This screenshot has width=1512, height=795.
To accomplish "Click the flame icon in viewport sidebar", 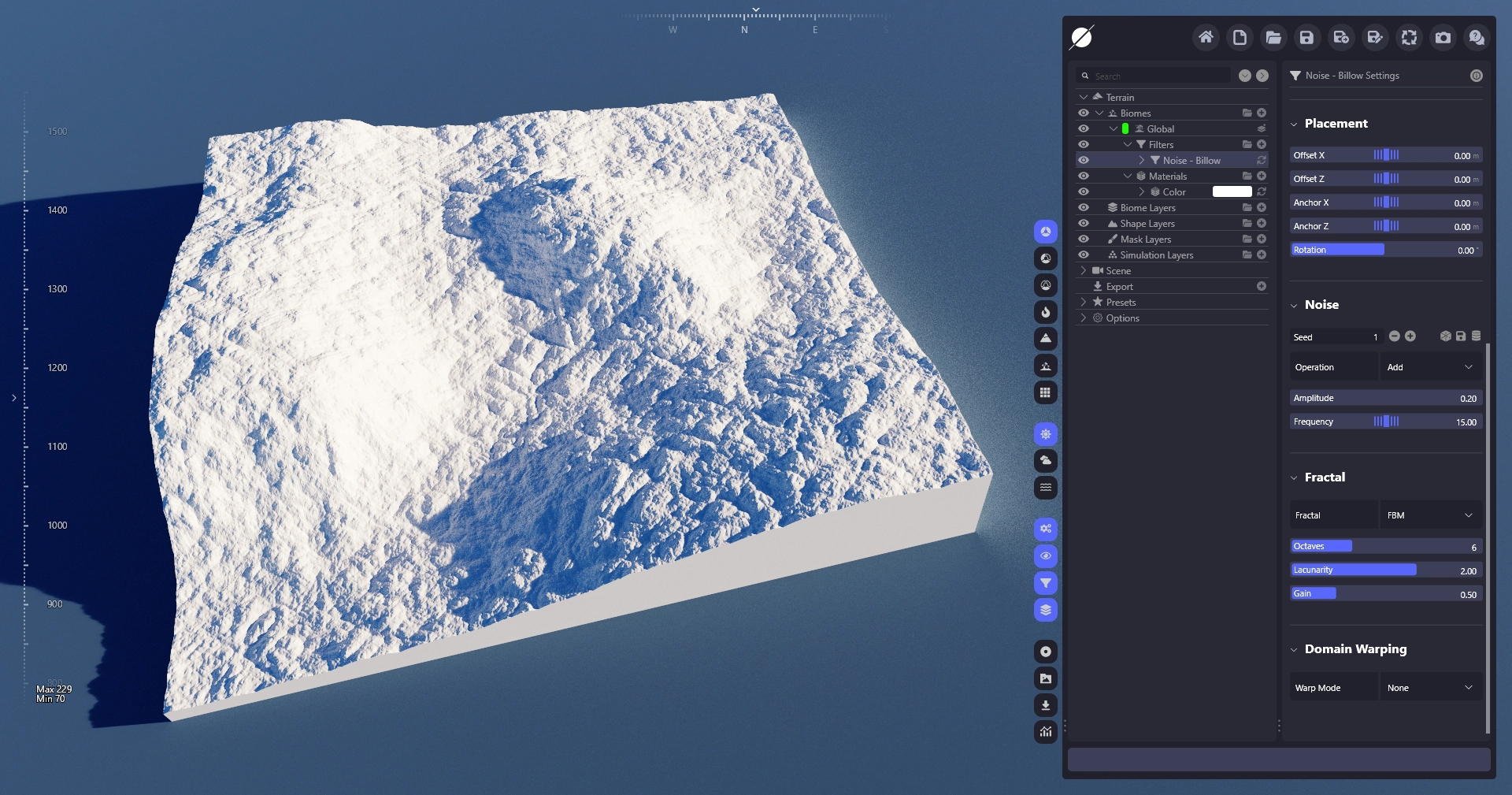I will coord(1045,312).
